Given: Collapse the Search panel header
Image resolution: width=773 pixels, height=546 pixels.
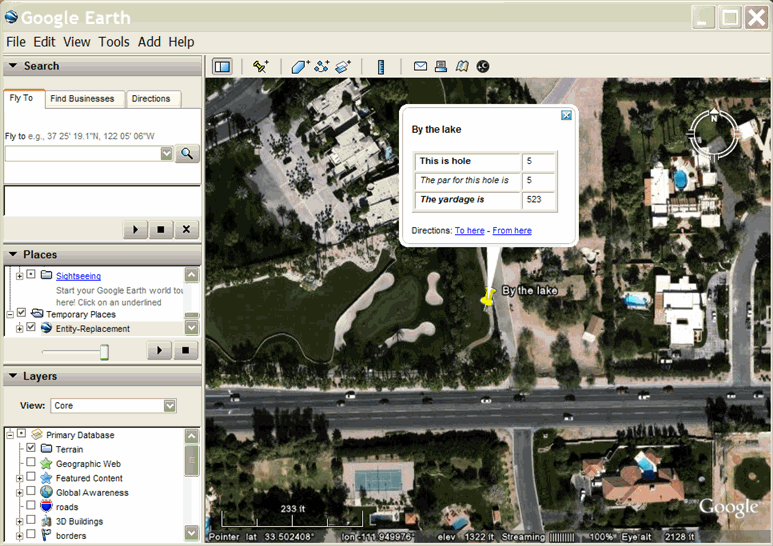Looking at the screenshot, I should tap(13, 66).
